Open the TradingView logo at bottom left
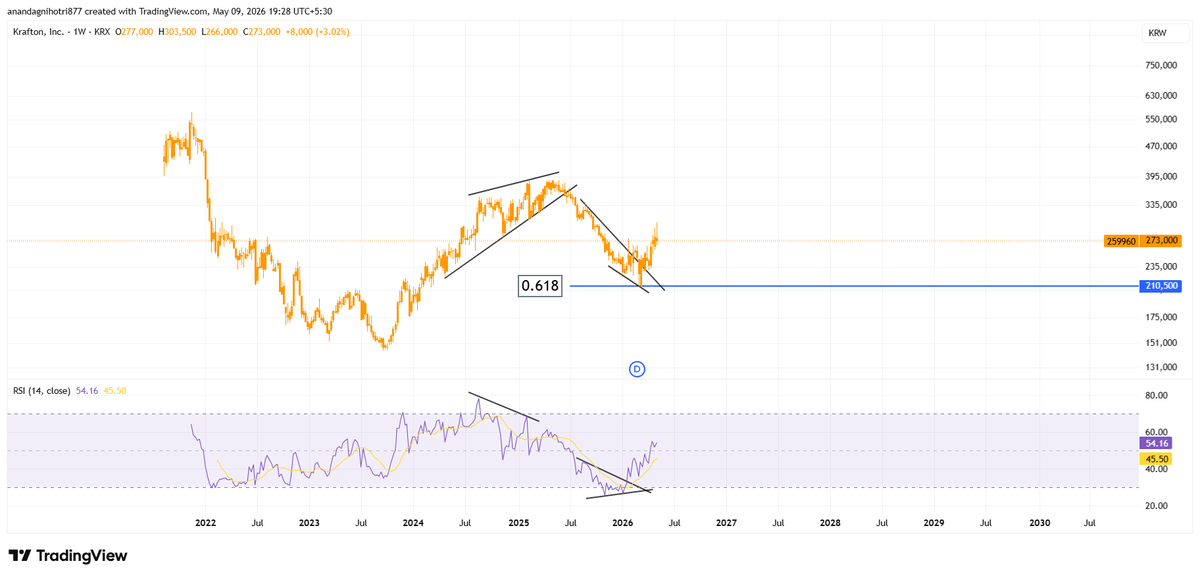This screenshot has width=1200, height=578. coord(68,556)
